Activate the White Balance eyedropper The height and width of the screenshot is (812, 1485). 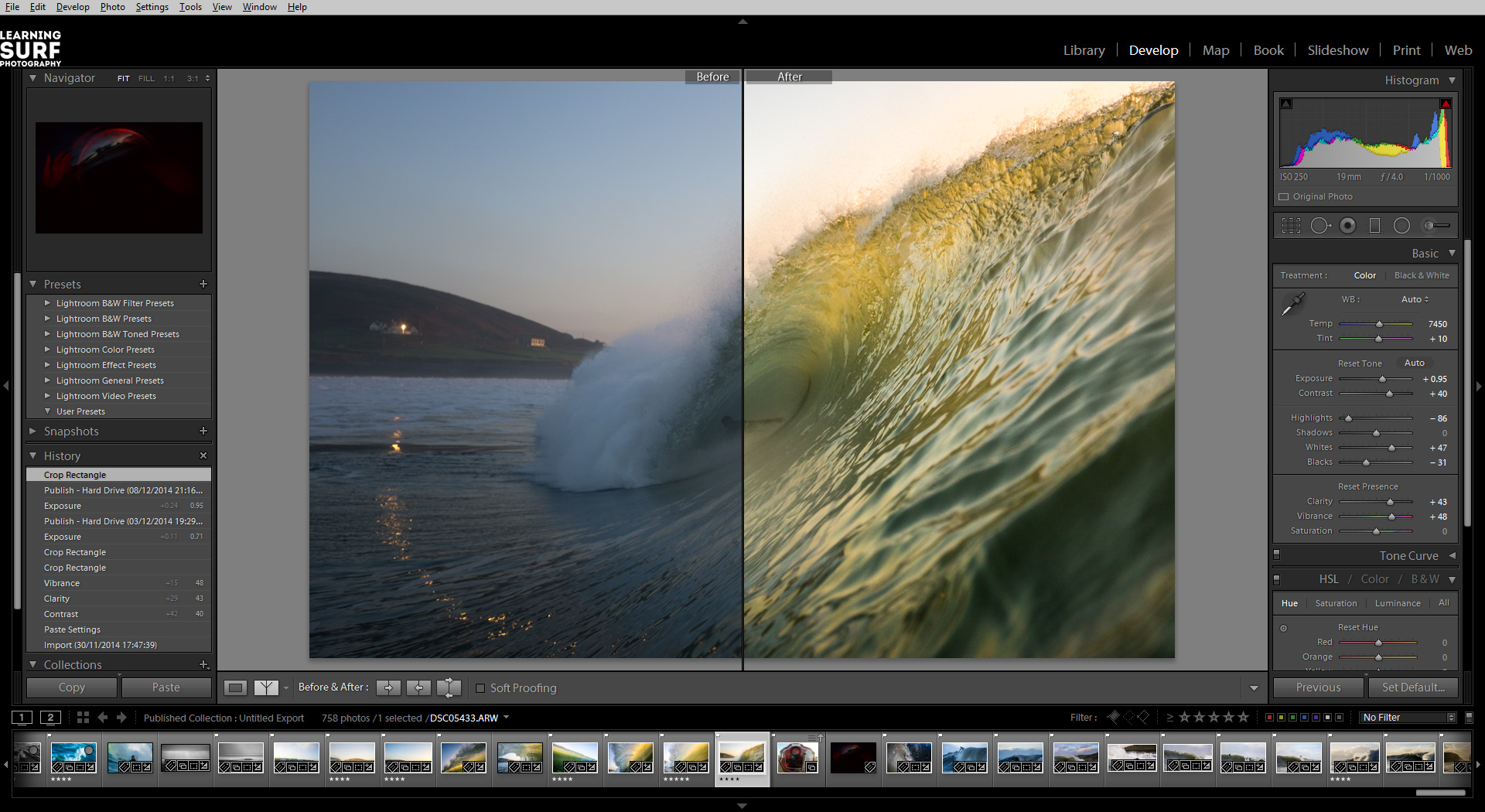click(x=1293, y=304)
